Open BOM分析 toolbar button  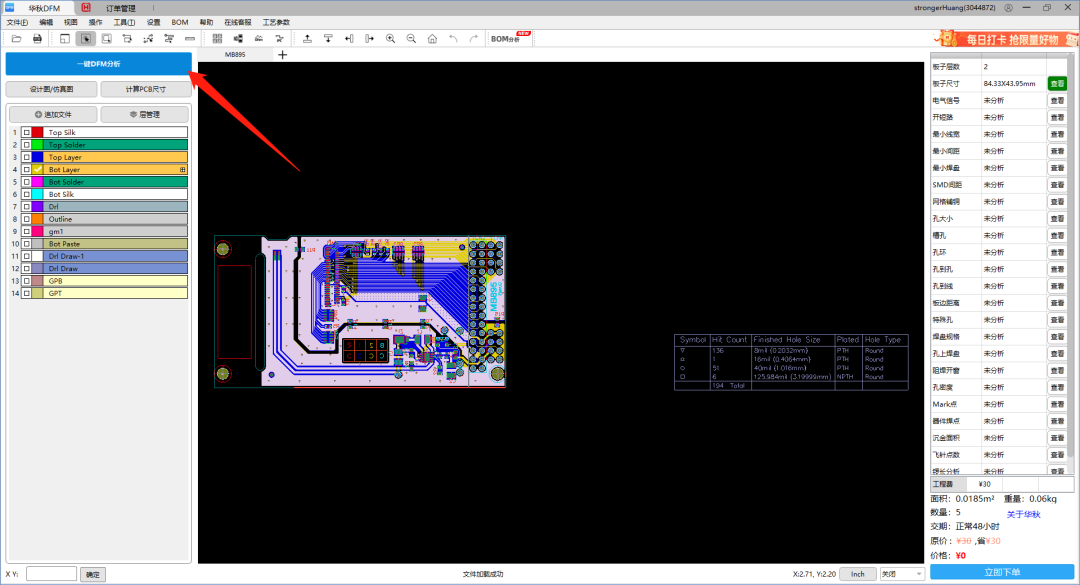click(510, 39)
